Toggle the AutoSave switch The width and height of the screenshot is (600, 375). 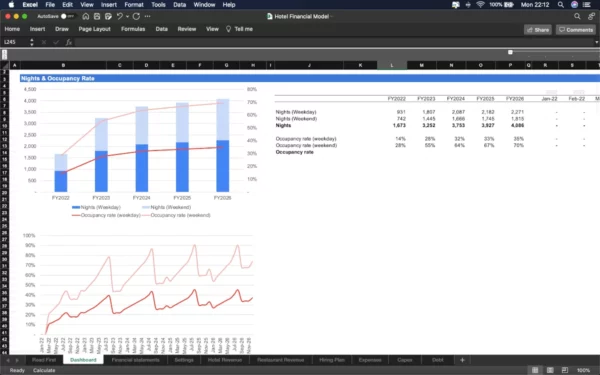[68, 16]
